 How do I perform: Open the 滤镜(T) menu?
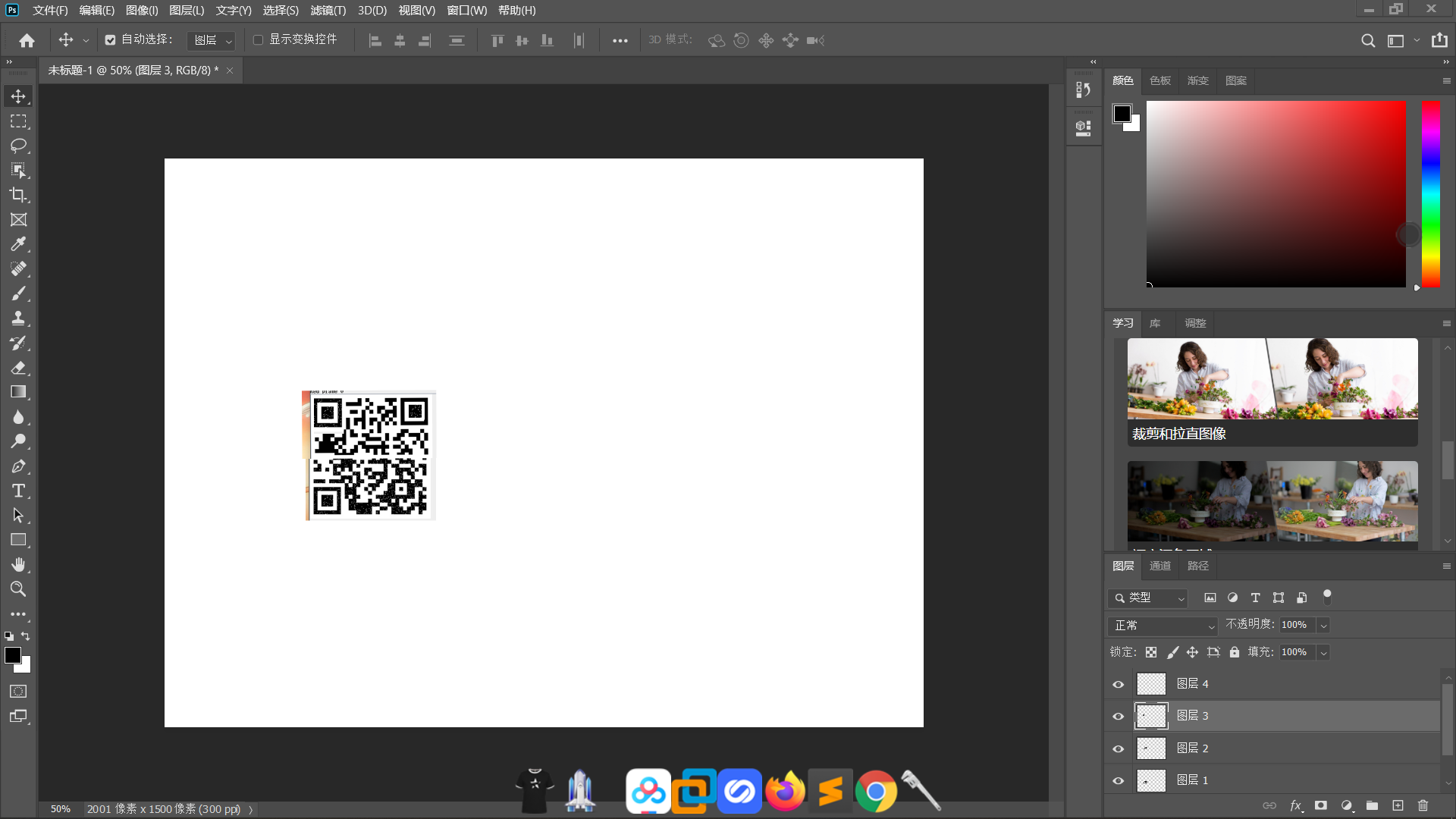(328, 11)
